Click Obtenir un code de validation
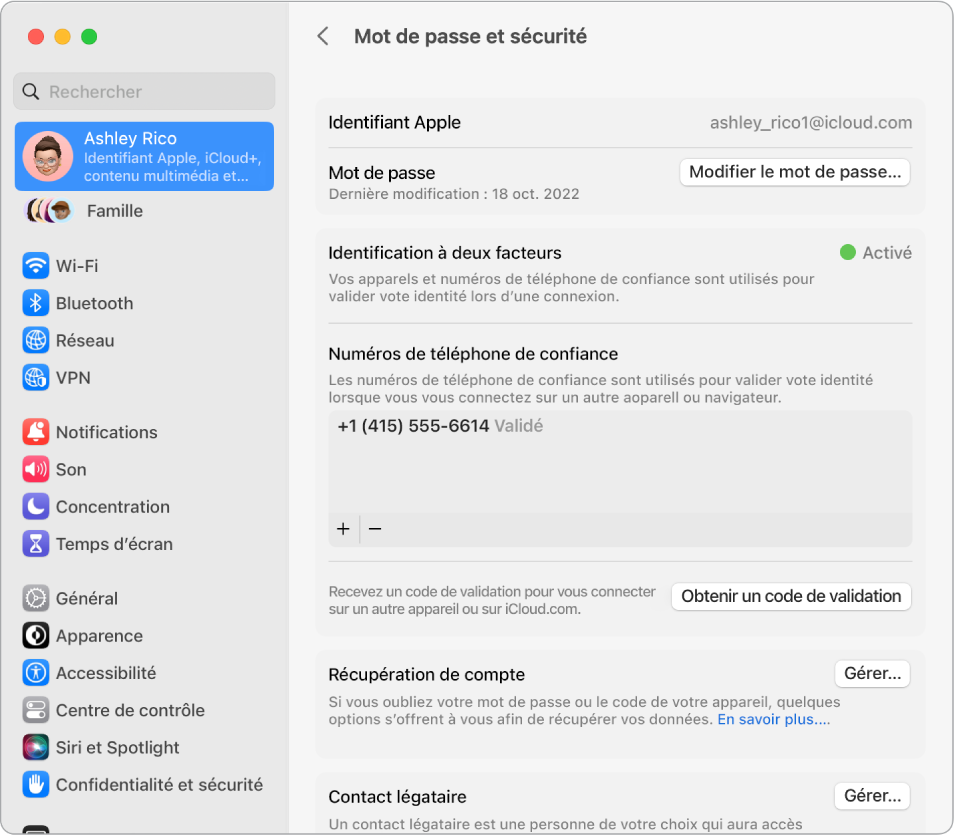 (x=790, y=596)
